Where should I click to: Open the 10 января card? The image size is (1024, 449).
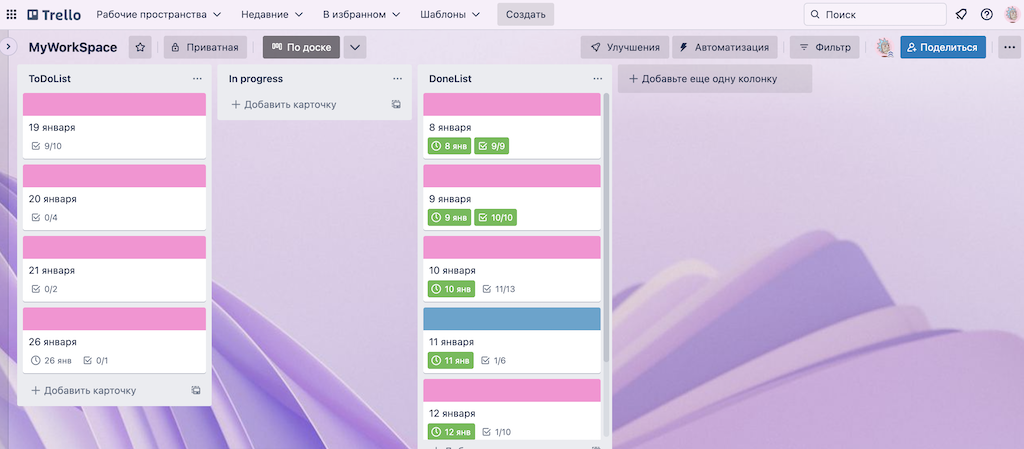512,269
